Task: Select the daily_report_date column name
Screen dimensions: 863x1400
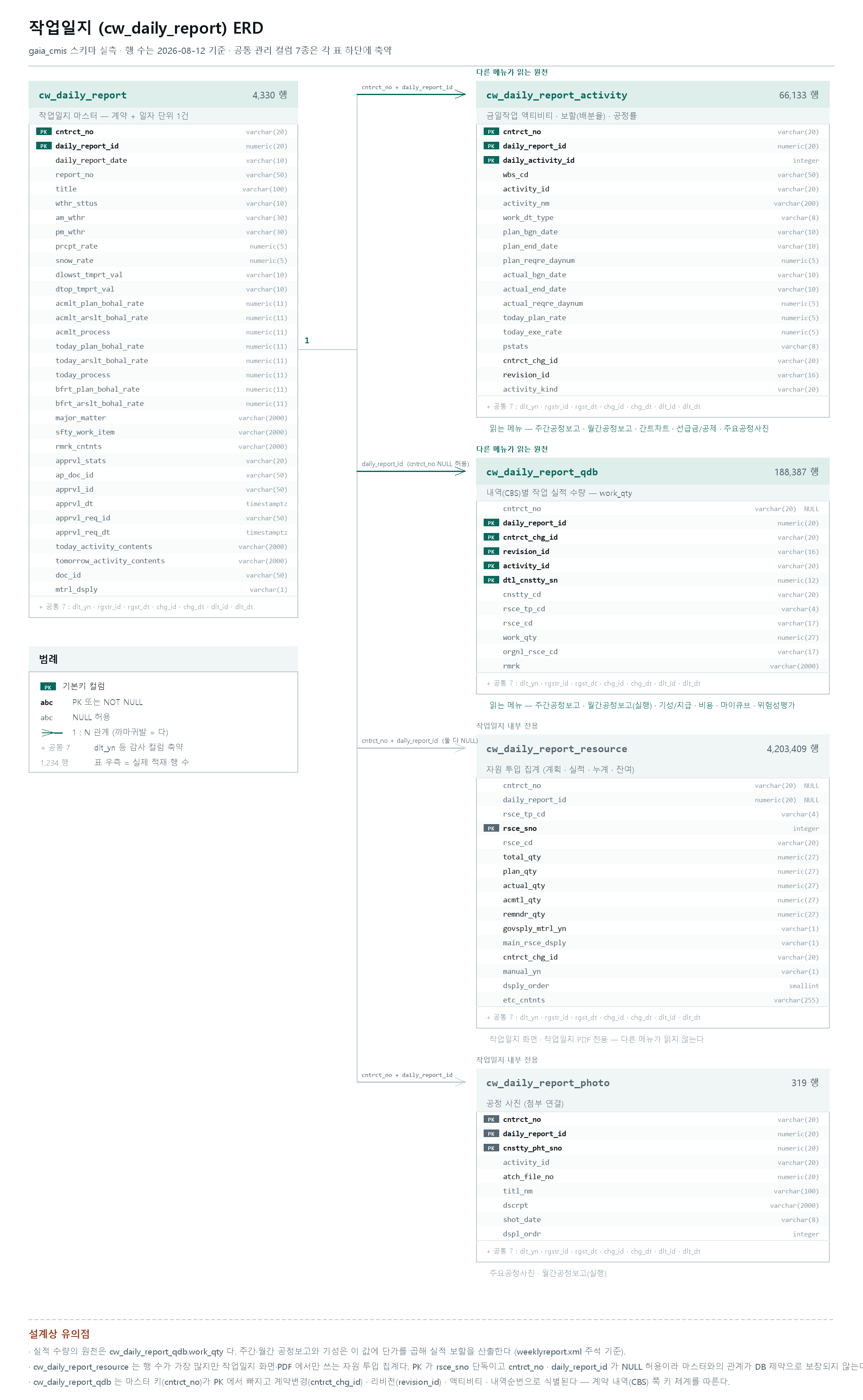Action: 91,160
